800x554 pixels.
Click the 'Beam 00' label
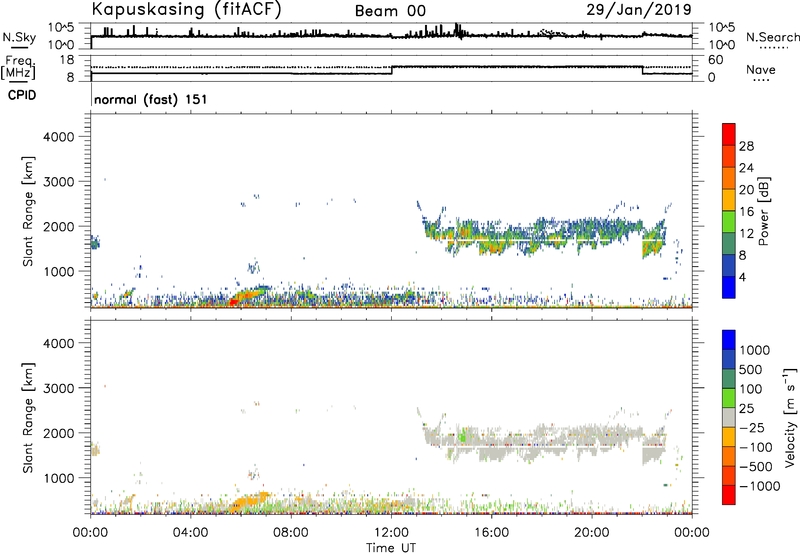[390, 11]
